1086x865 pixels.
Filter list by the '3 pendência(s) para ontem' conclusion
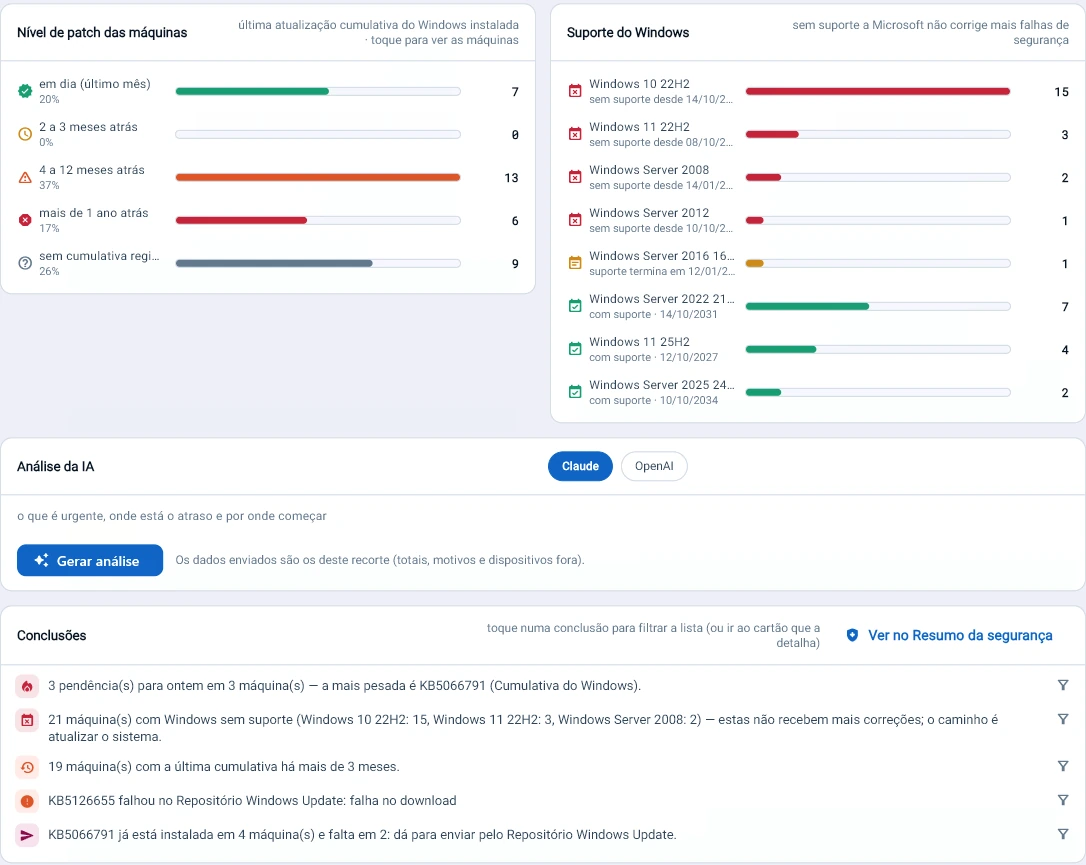1062,686
